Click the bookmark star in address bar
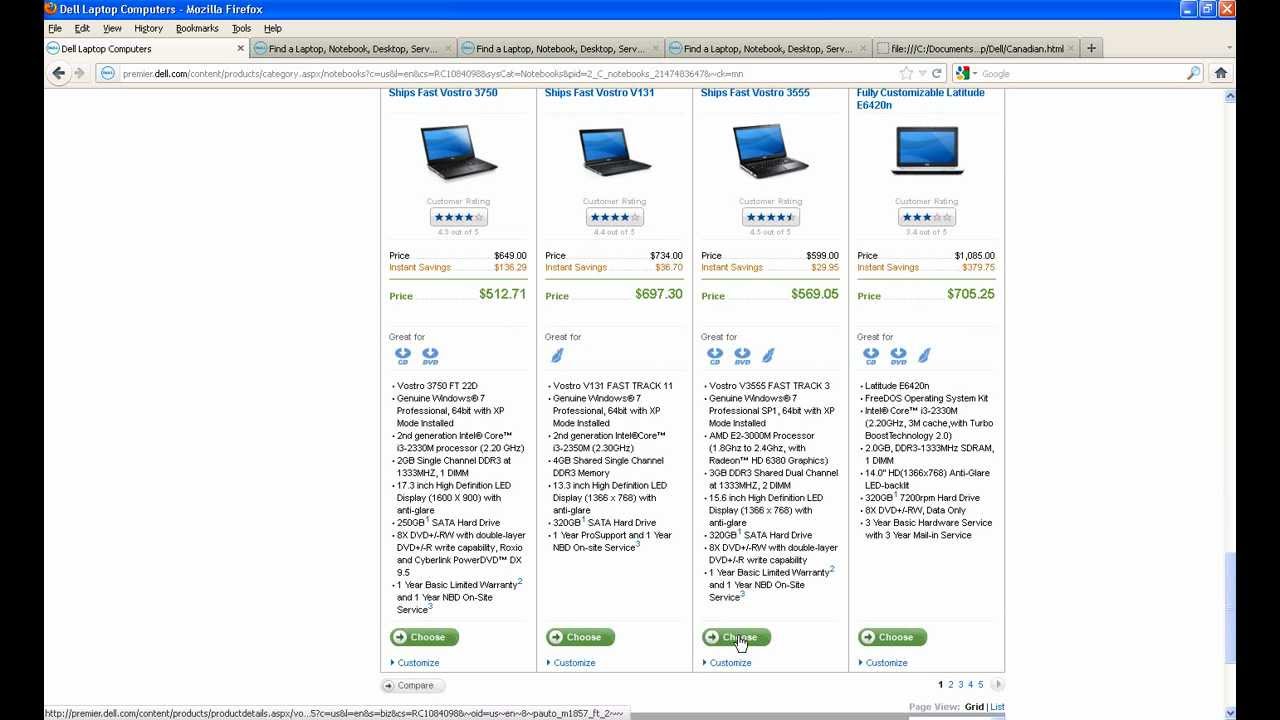The width and height of the screenshot is (1280, 720). point(906,73)
